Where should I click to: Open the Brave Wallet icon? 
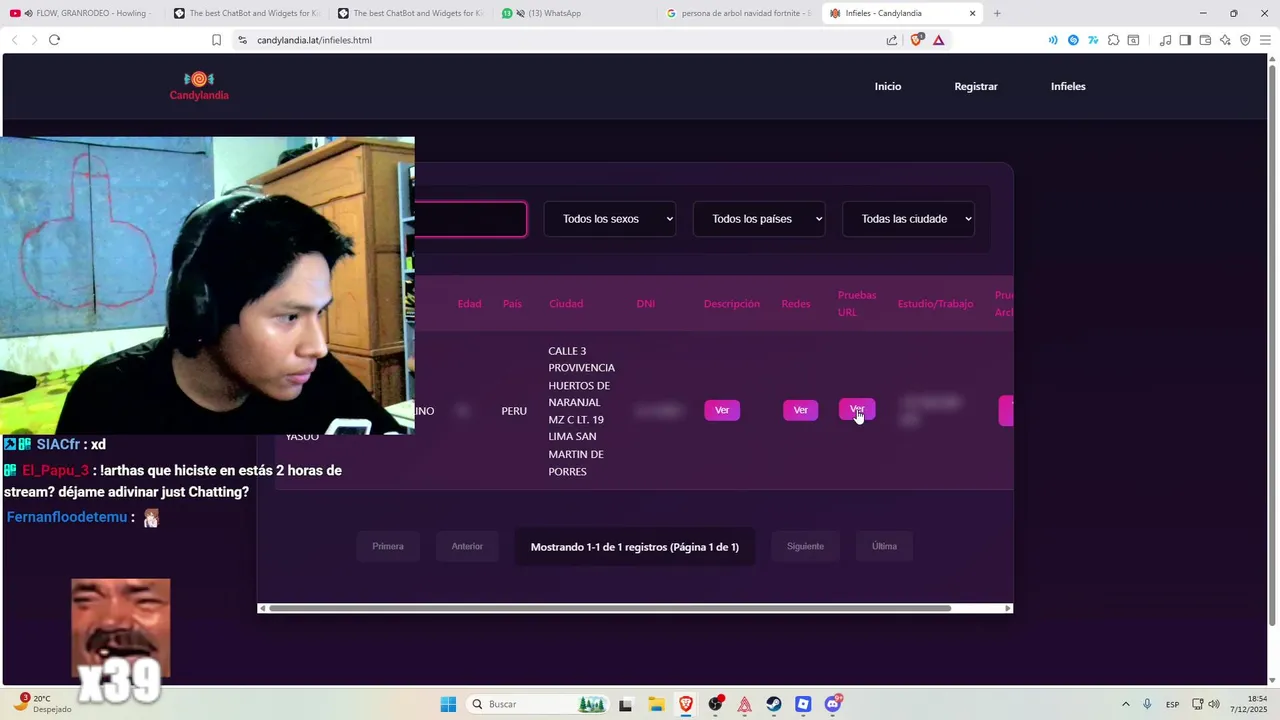point(1205,40)
